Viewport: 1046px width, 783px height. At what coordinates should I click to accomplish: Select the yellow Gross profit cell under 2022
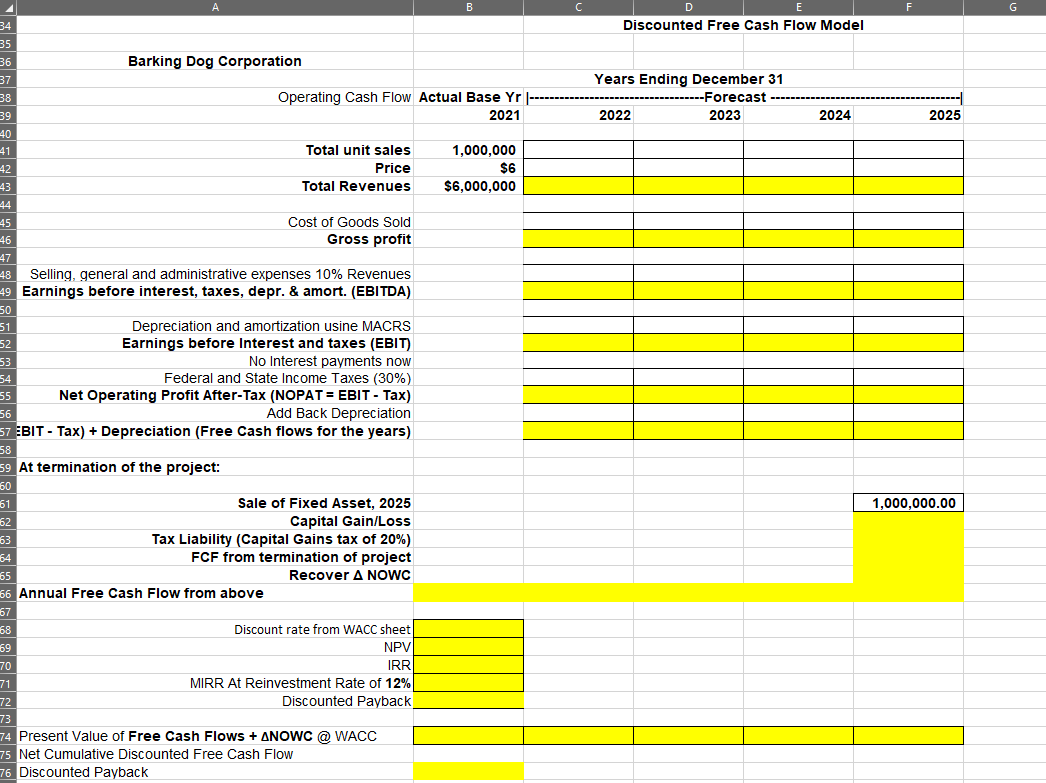point(578,239)
